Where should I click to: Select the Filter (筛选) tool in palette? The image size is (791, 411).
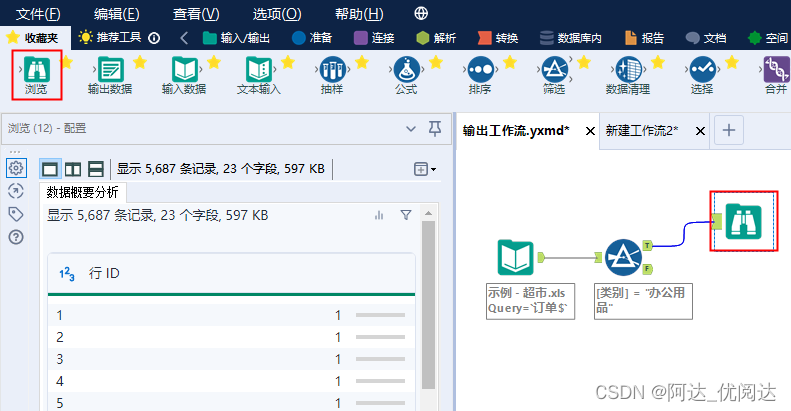[x=554, y=75]
